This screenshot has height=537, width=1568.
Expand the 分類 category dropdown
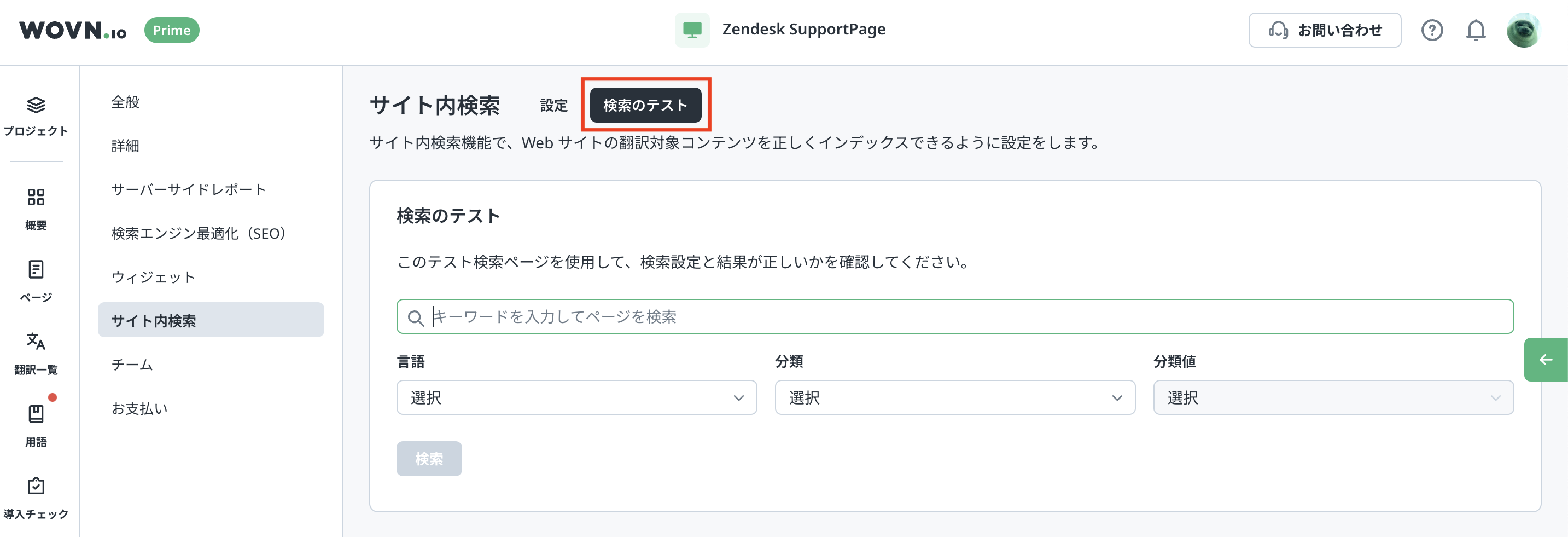point(954,397)
